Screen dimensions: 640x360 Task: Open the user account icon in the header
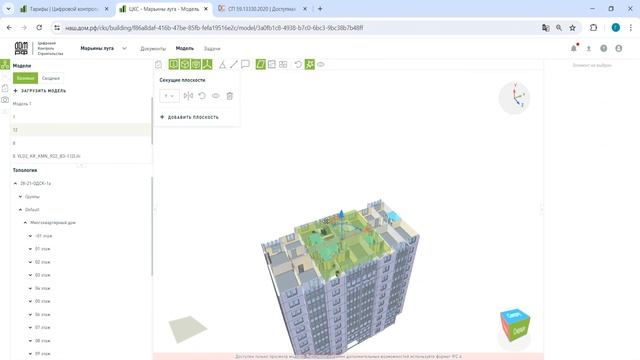click(x=619, y=48)
